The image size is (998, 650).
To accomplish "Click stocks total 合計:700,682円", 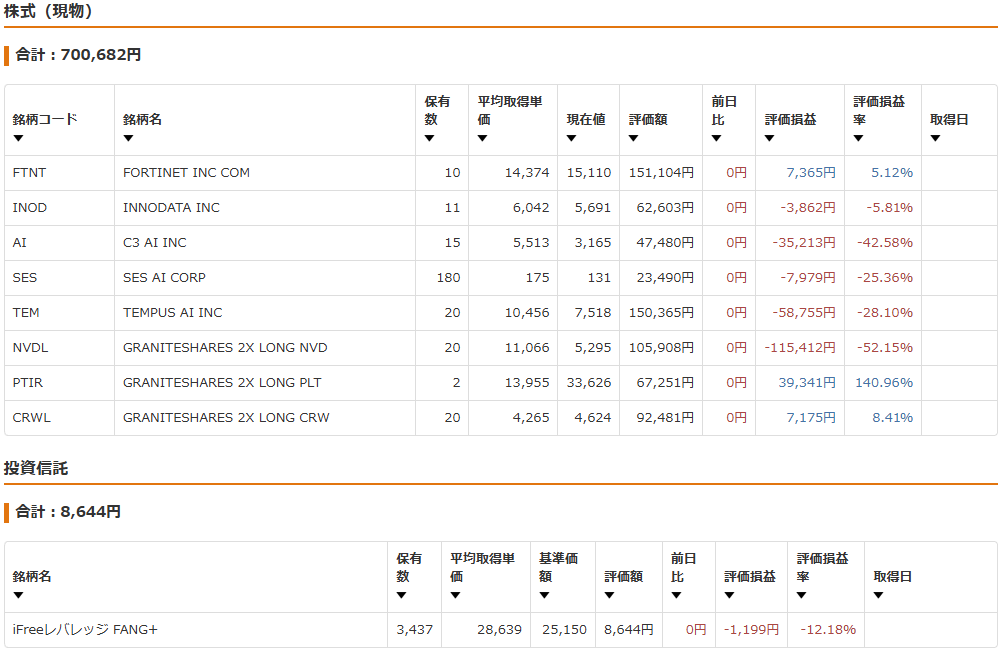I will [x=78, y=55].
